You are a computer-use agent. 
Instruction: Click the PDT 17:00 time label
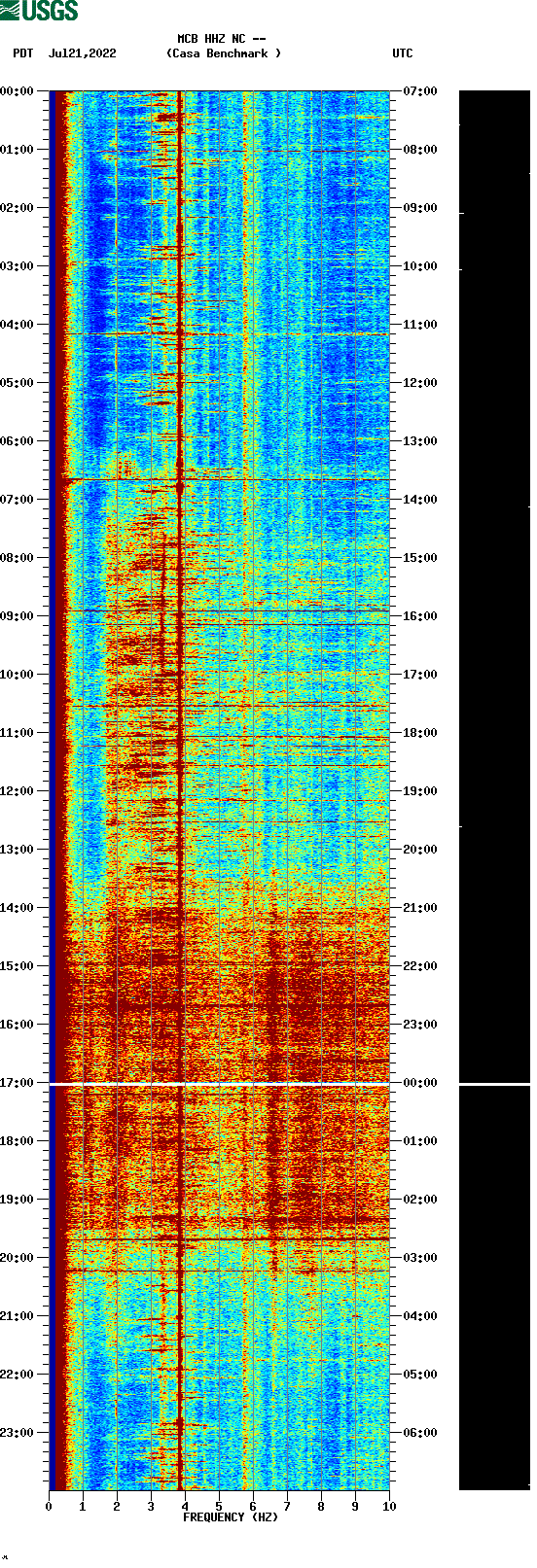click(x=18, y=1083)
